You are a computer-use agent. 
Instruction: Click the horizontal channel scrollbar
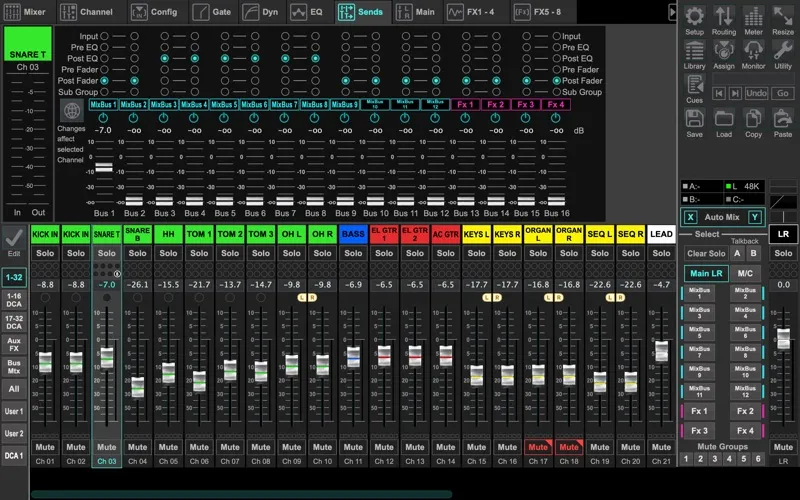pos(241,494)
